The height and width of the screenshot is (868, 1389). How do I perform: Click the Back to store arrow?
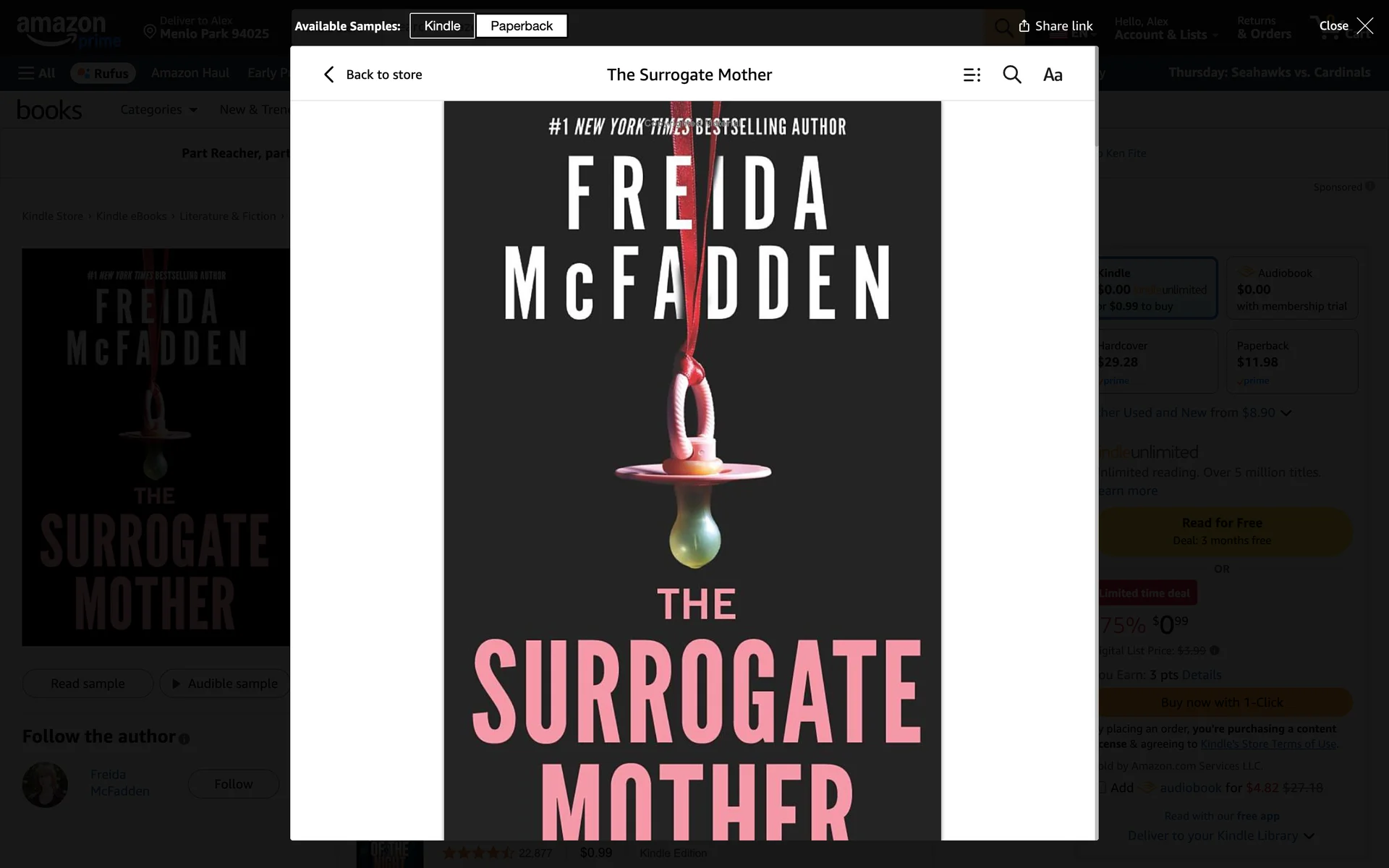click(329, 75)
